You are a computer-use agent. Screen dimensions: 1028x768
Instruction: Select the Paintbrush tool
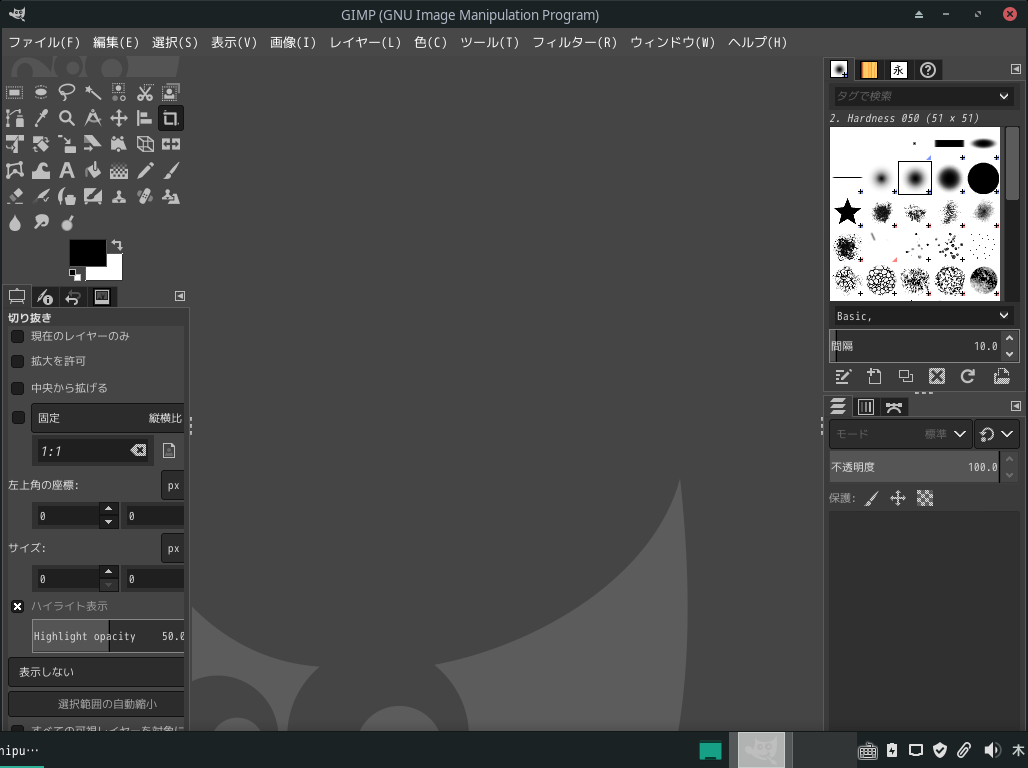(x=170, y=171)
